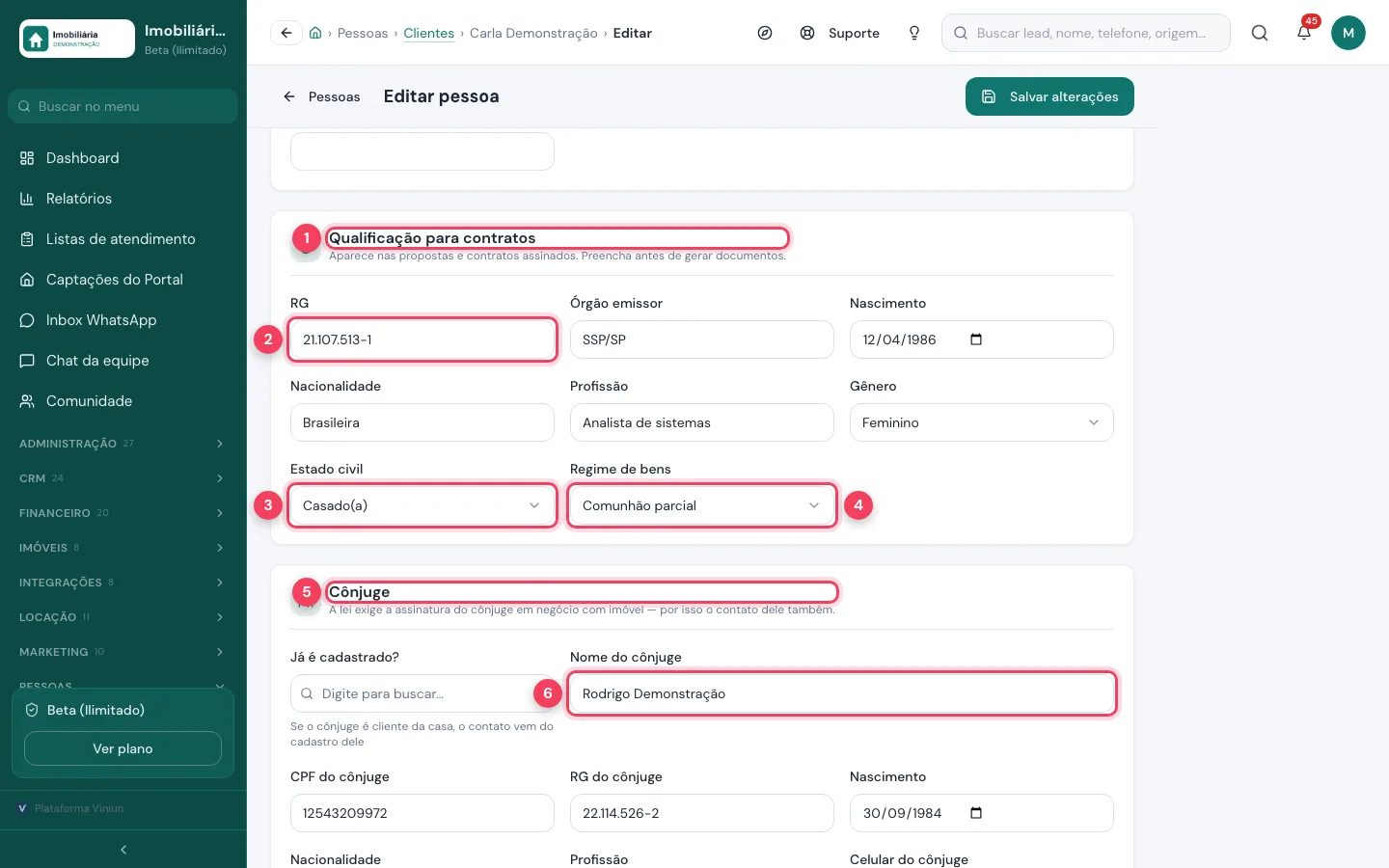Click the compass icon in top bar

pos(765,33)
